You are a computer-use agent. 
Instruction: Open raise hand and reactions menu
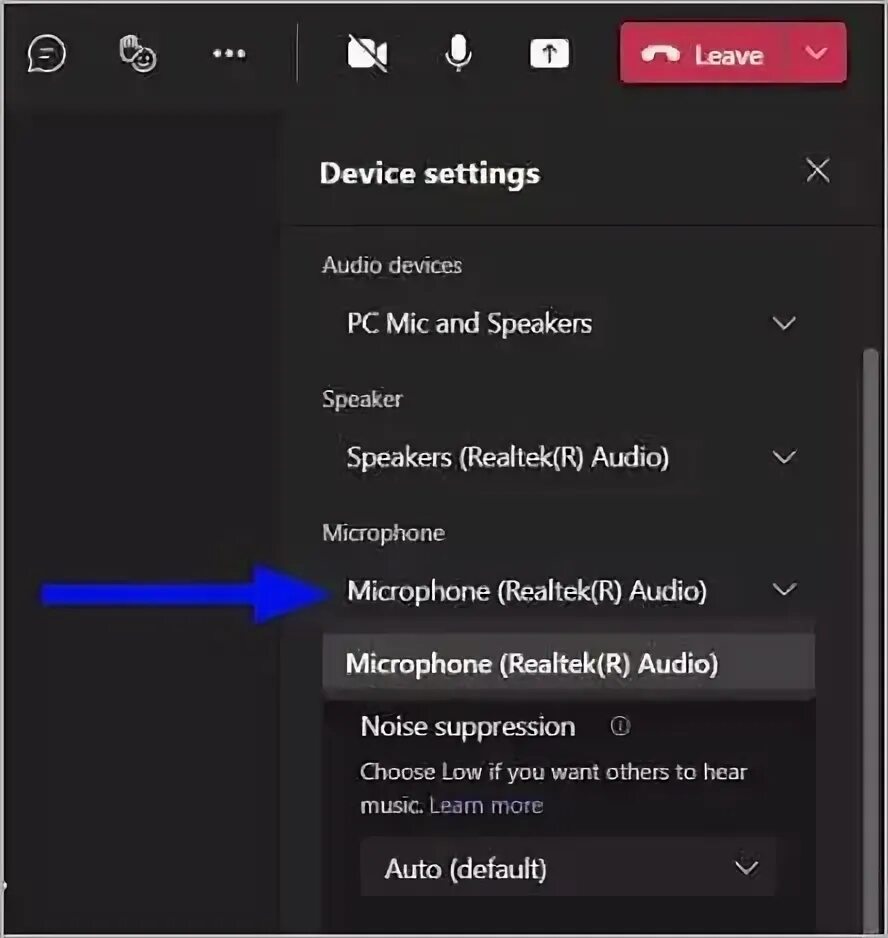coord(138,53)
